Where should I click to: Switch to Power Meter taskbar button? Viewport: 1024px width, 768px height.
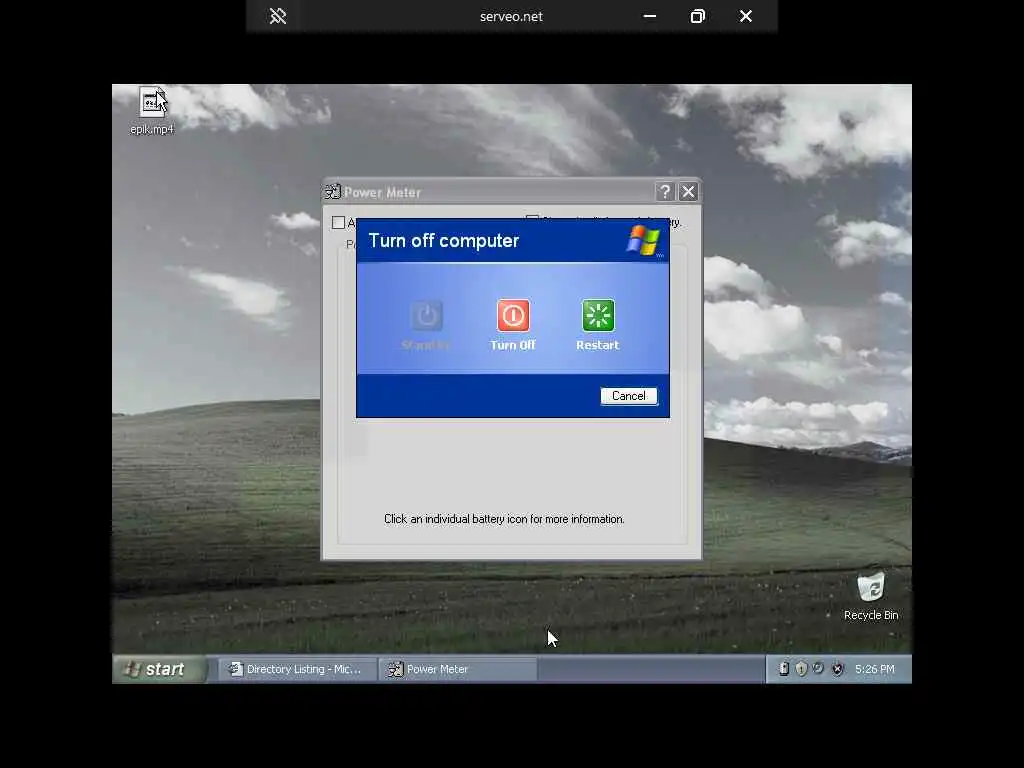458,669
